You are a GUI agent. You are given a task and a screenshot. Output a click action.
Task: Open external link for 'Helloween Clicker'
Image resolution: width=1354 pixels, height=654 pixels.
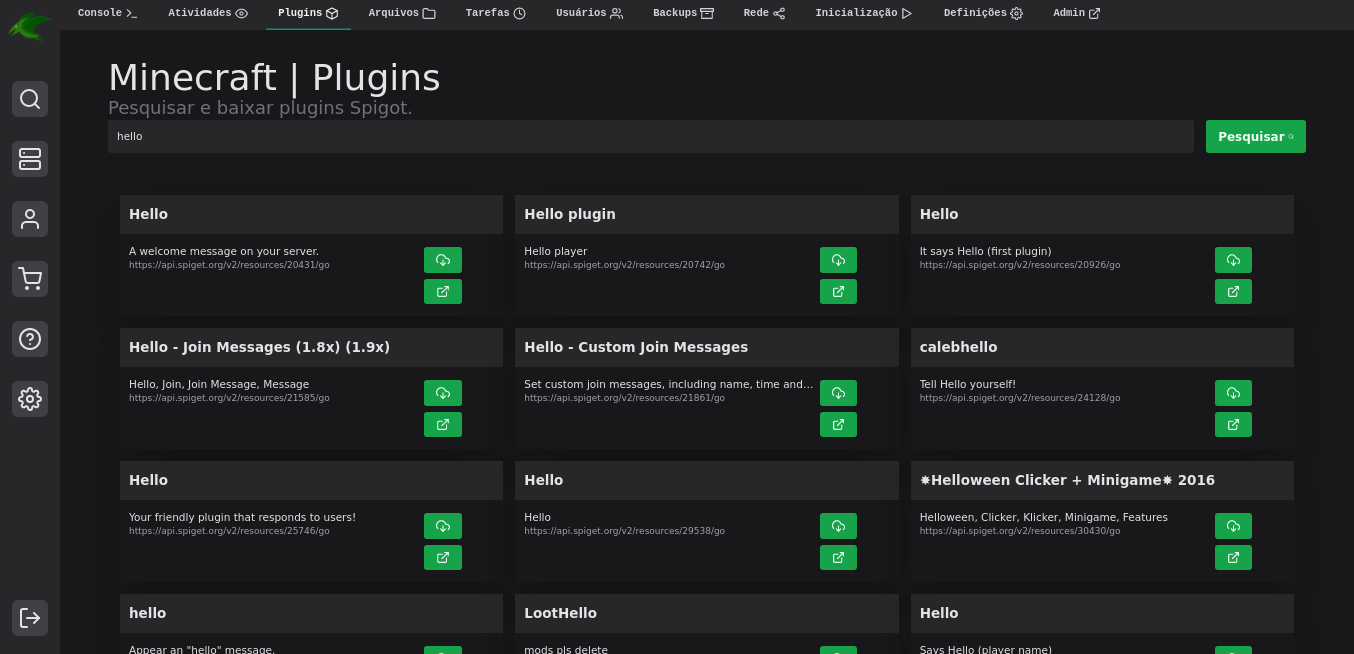(1233, 557)
